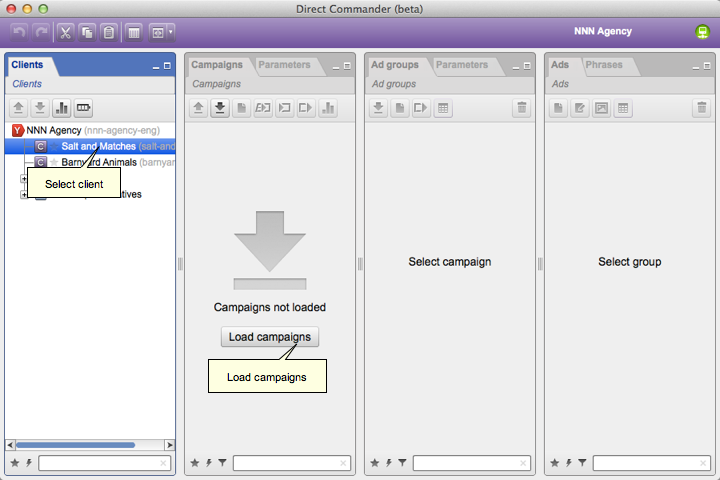This screenshot has height=480, width=720.
Task: Click the trash icon in Ads toolbar
Action: point(702,108)
